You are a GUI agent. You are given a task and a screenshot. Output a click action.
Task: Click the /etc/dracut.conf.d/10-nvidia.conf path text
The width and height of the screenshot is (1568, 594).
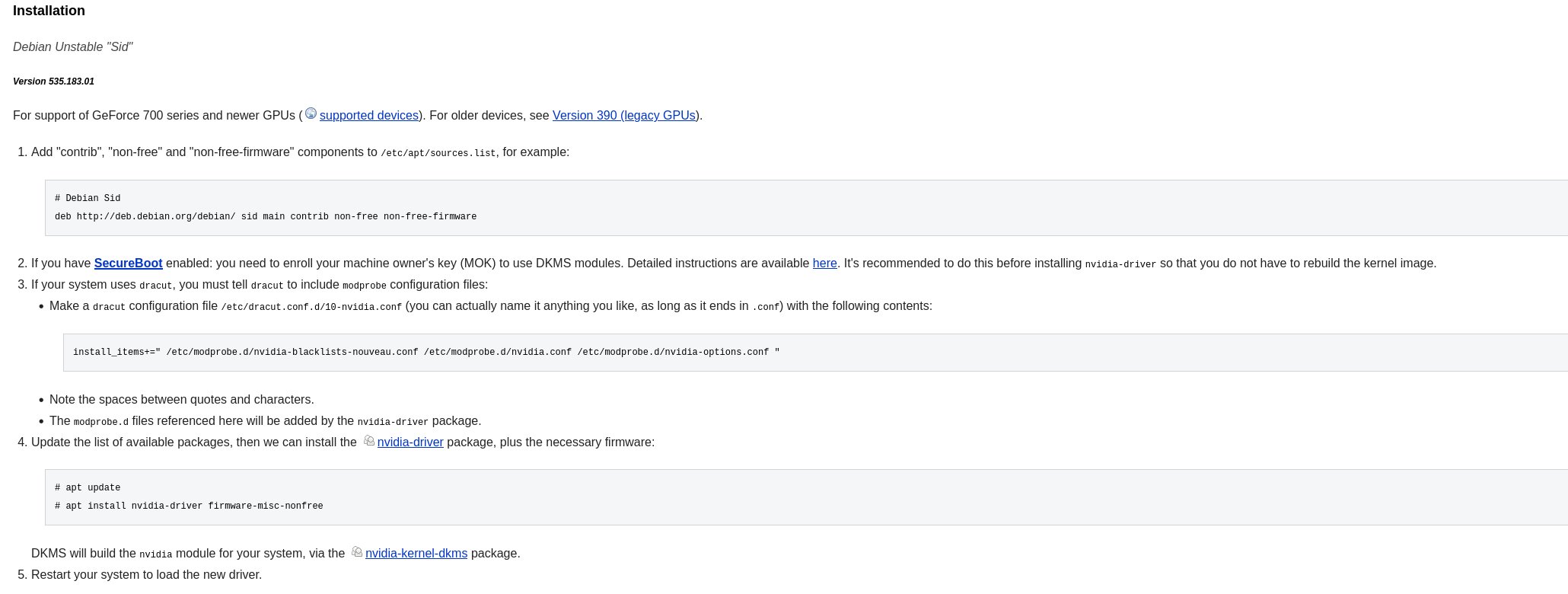pos(311,307)
